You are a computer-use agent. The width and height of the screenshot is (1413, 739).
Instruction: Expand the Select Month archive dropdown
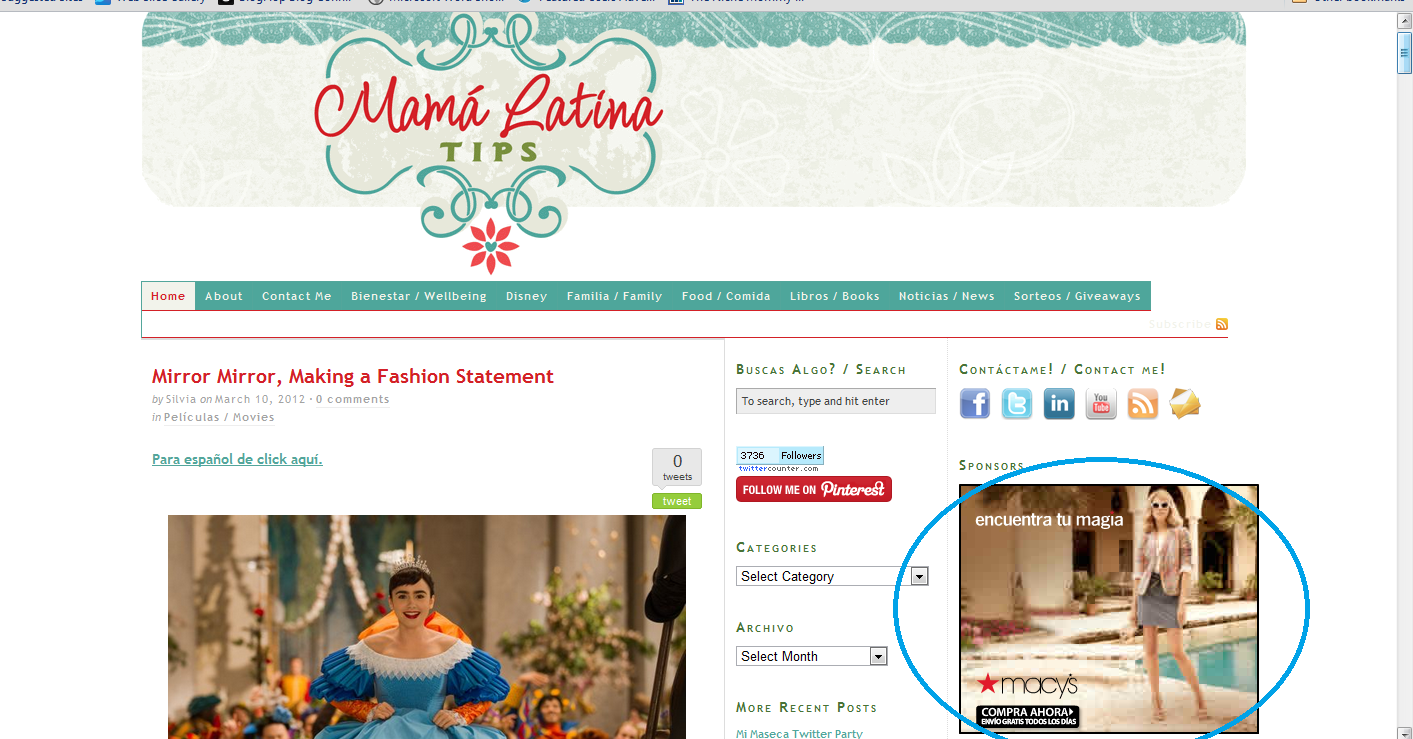pyautogui.click(x=812, y=656)
